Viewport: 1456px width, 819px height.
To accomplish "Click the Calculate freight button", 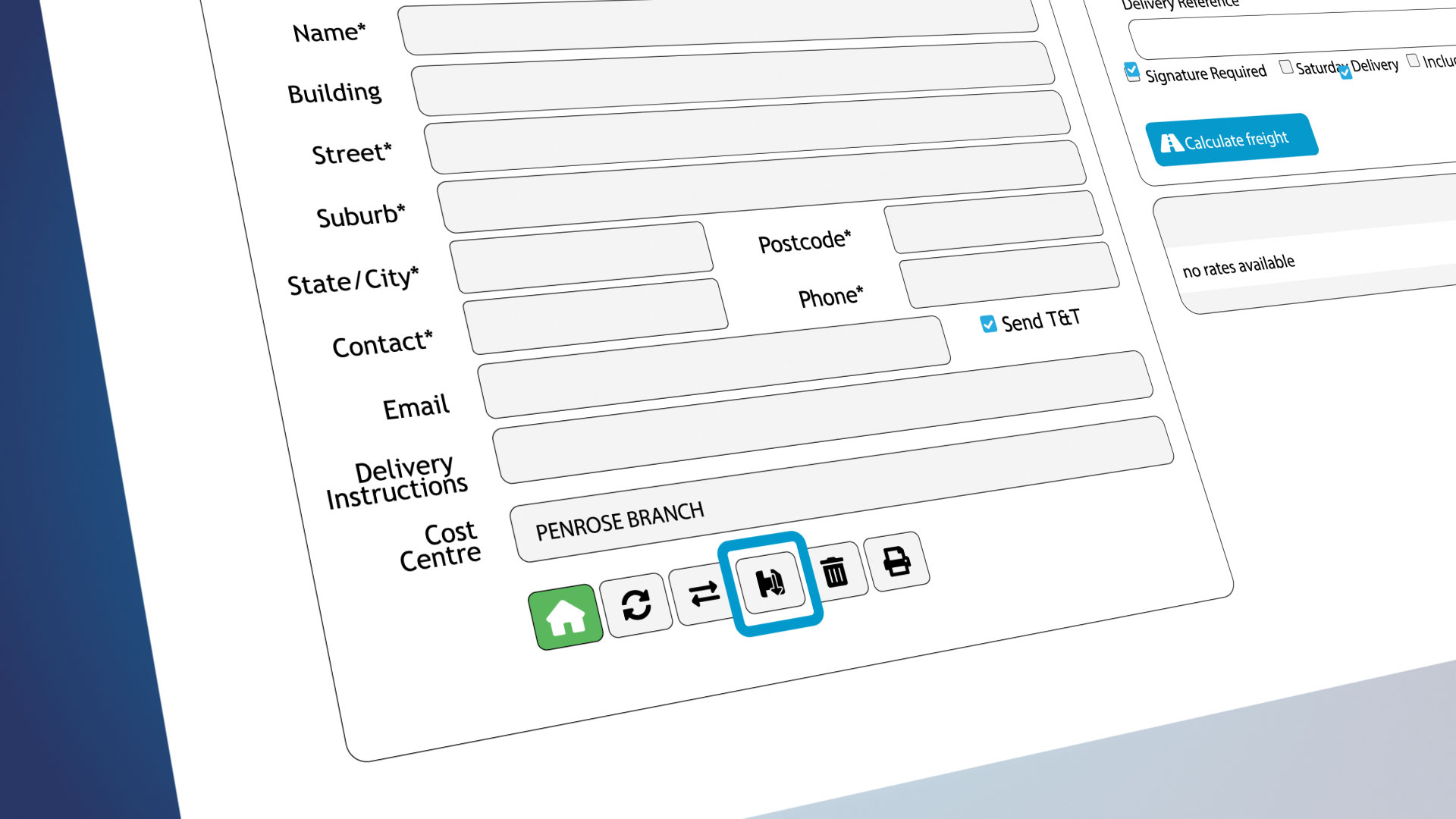I will [1232, 140].
